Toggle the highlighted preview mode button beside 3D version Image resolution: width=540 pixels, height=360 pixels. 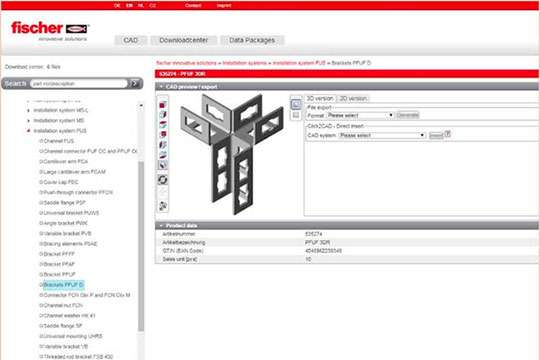(296, 104)
